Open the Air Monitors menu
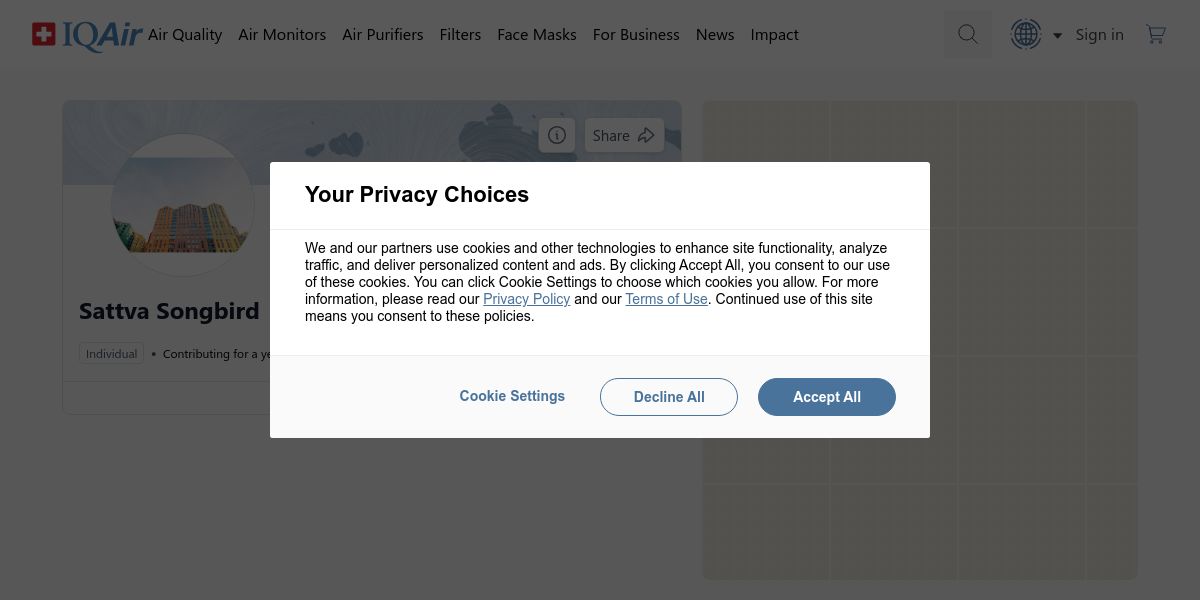 coord(282,34)
